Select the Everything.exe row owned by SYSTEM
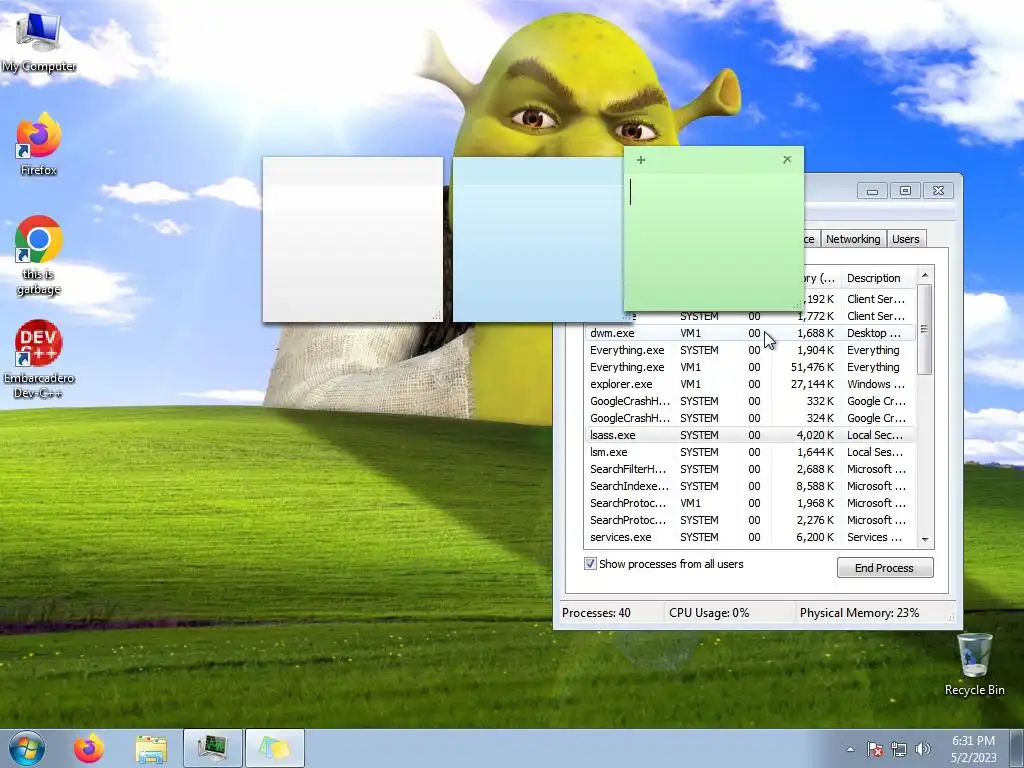 coord(750,350)
